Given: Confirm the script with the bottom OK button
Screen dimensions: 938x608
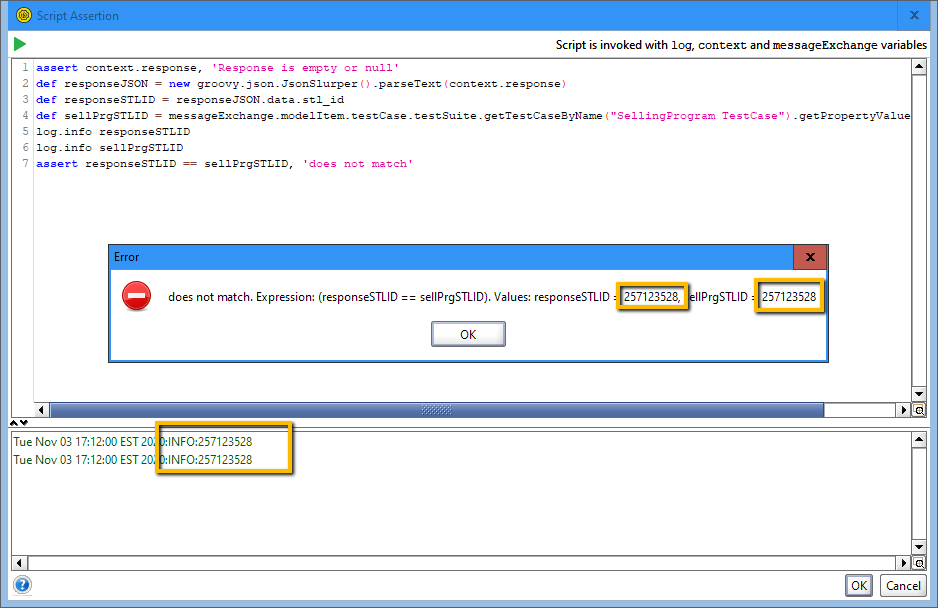Looking at the screenshot, I should (x=858, y=586).
